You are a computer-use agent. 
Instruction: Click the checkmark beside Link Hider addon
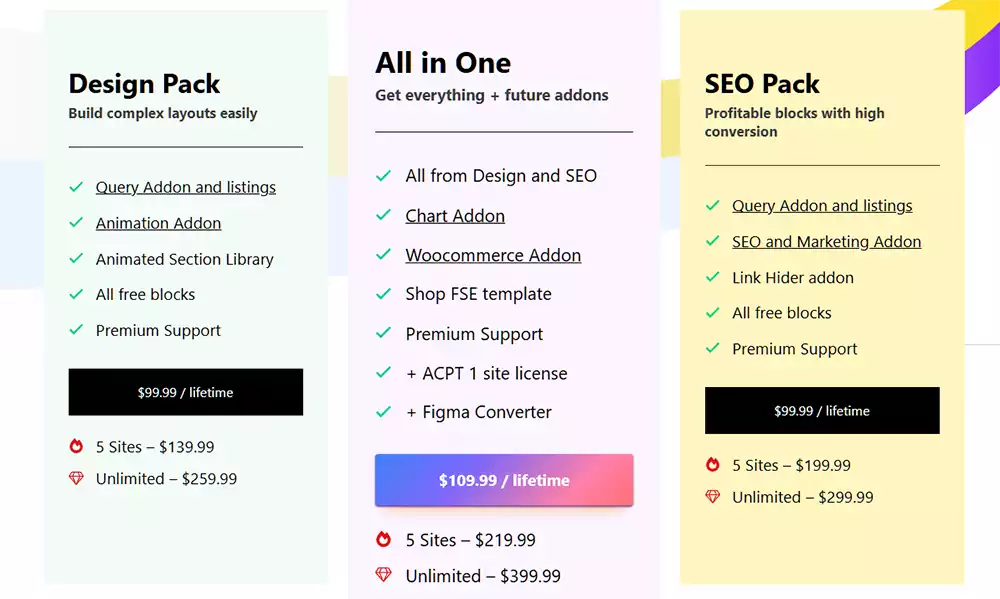coord(712,278)
